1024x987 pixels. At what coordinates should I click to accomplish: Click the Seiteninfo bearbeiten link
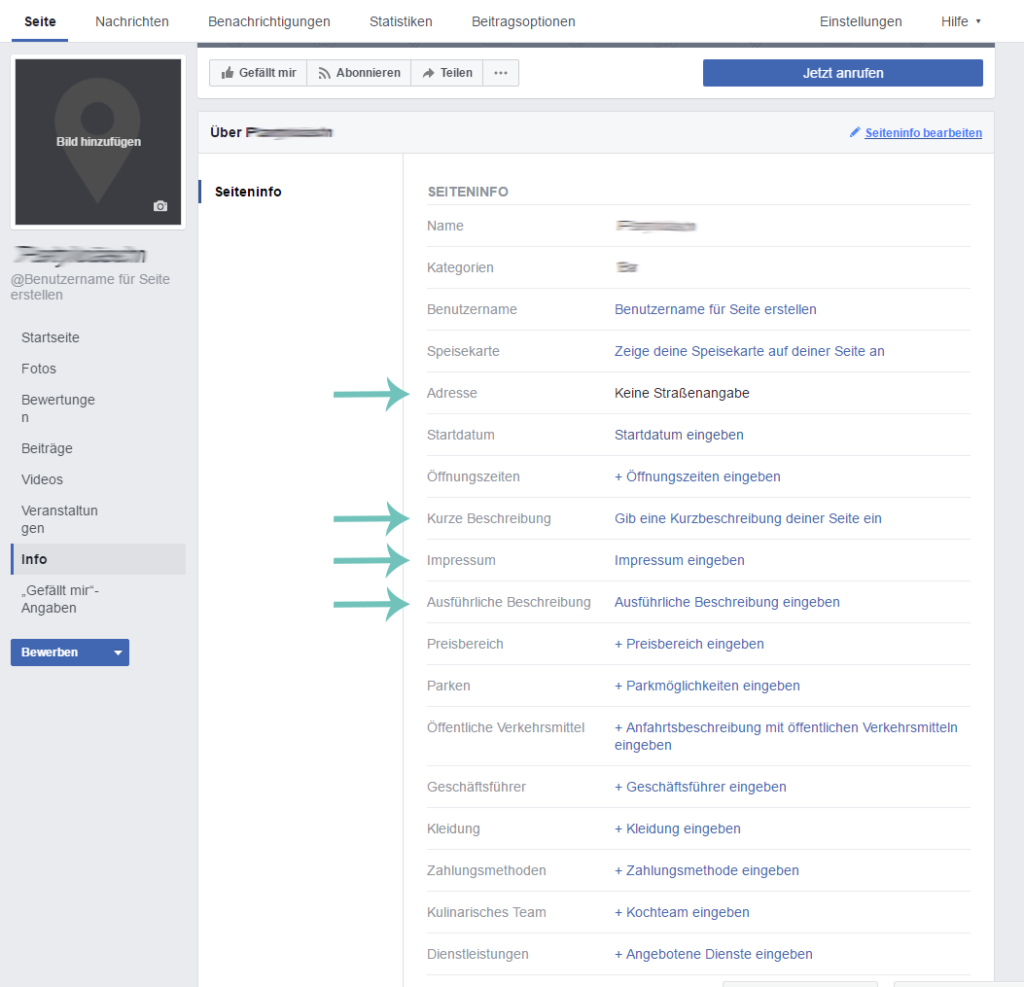(923, 133)
